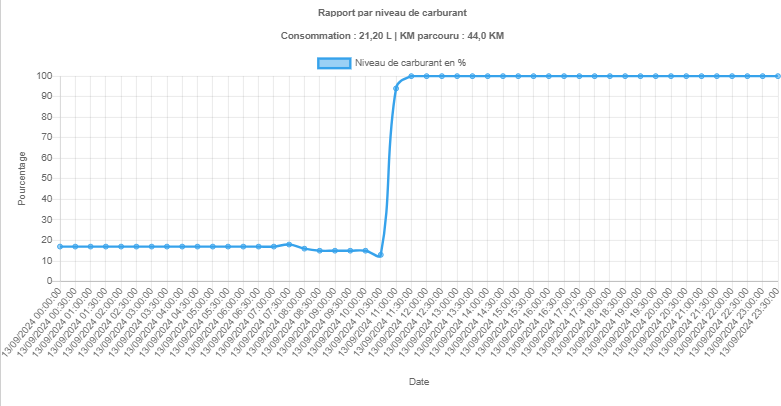Image resolution: width=781 pixels, height=406 pixels.
Task: Click the 100 label on the y-axis
Action: (x=44, y=76)
